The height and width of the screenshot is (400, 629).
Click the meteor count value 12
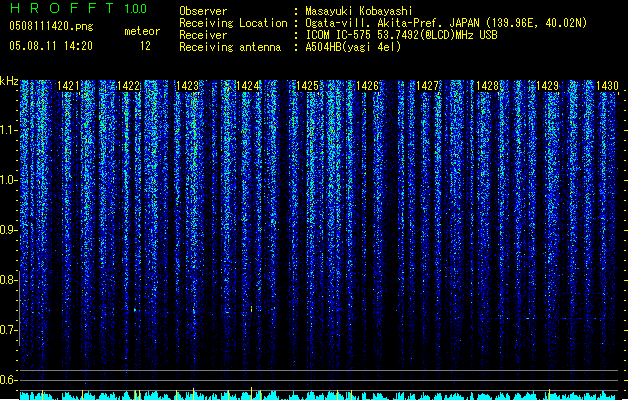click(145, 46)
